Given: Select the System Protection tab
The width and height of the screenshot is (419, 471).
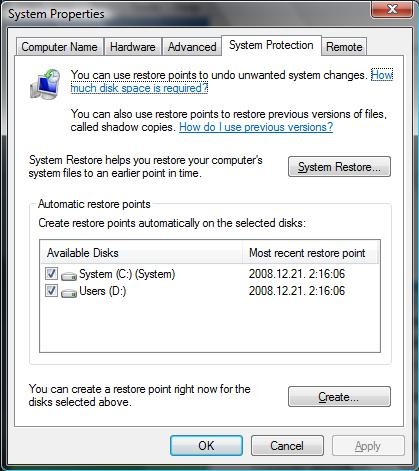Looking at the screenshot, I should pyautogui.click(x=271, y=45).
